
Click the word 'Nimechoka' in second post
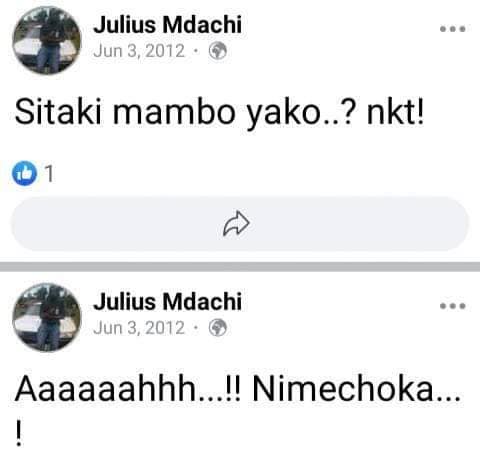343,389
